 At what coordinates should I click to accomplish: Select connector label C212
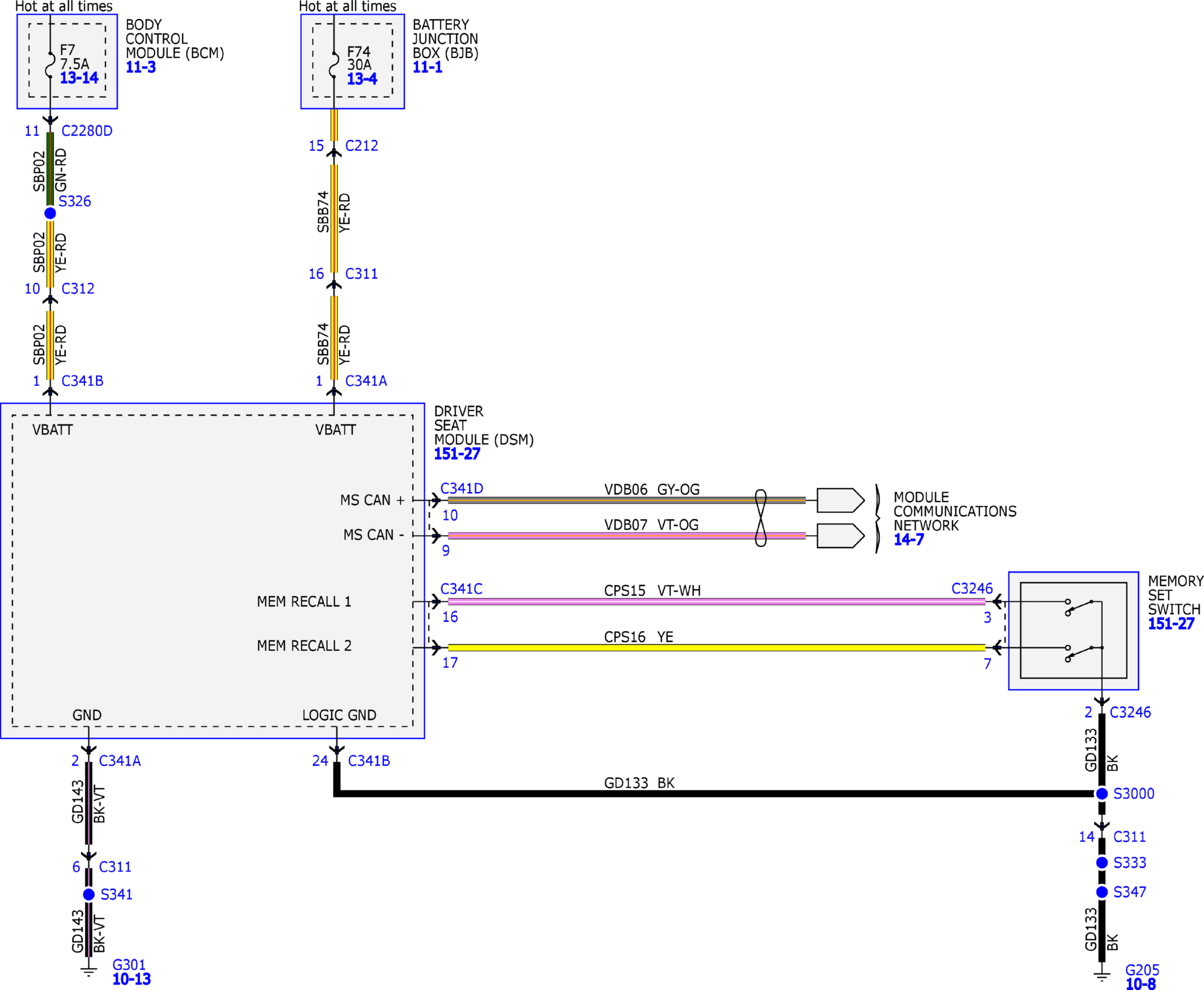(x=362, y=145)
